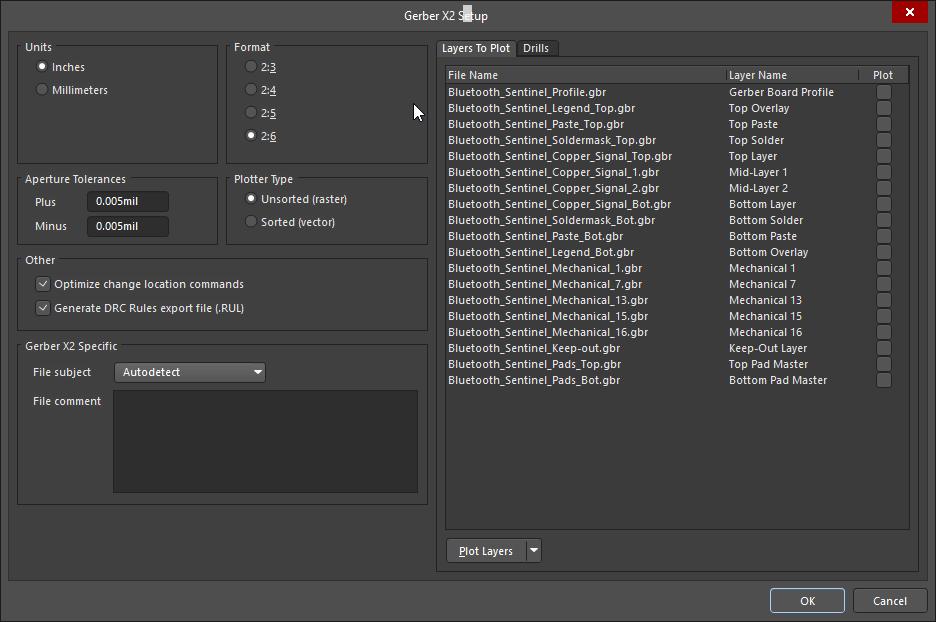This screenshot has width=936, height=622.
Task: Click the Plot Layers button
Action: [x=486, y=551]
